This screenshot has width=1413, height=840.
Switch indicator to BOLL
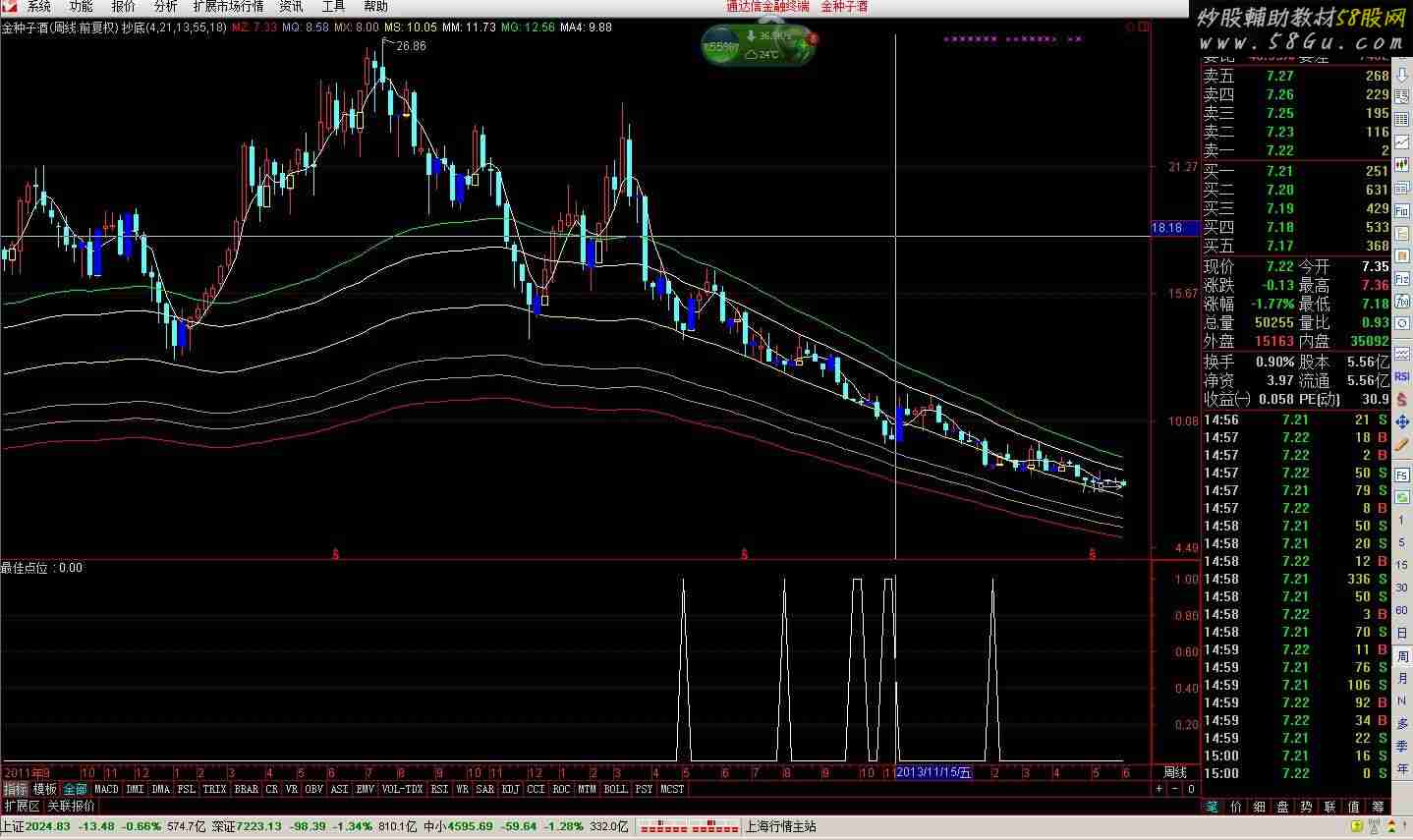(615, 789)
